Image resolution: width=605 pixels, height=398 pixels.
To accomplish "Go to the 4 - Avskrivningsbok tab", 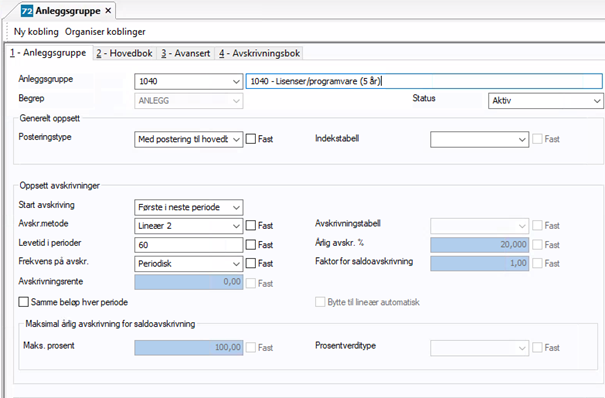I will click(x=260, y=53).
